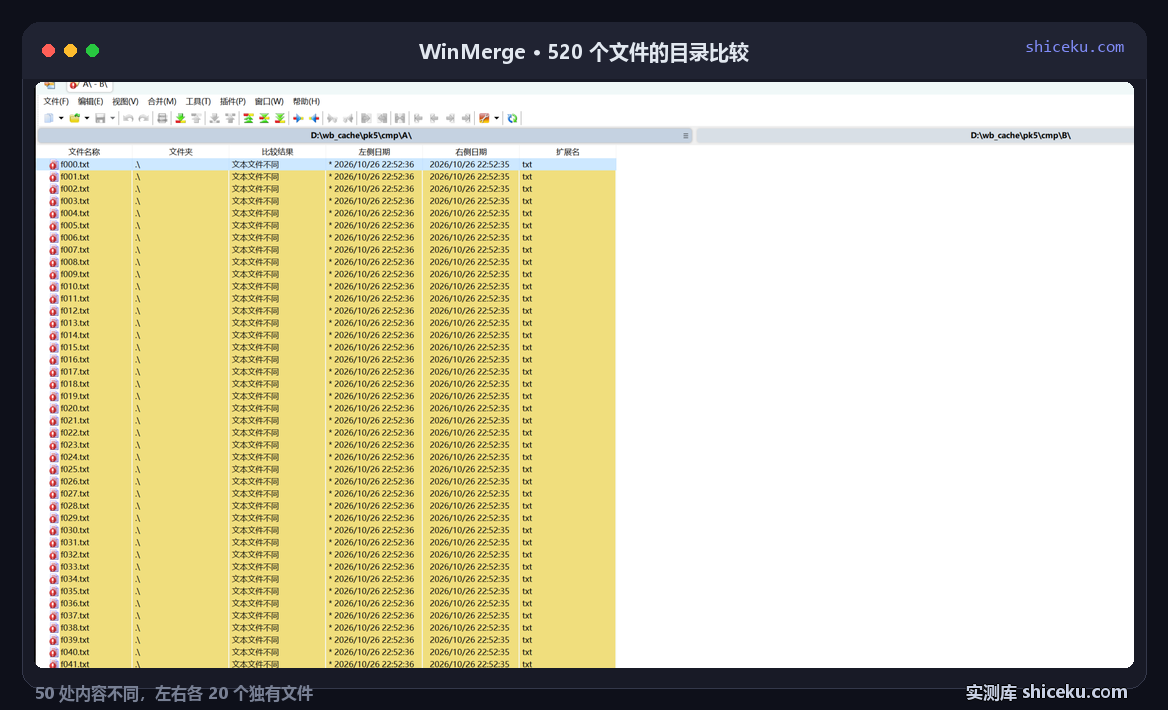Sort by the 文件夹 column header
Viewport: 1168px width, 710px height.
[181, 152]
